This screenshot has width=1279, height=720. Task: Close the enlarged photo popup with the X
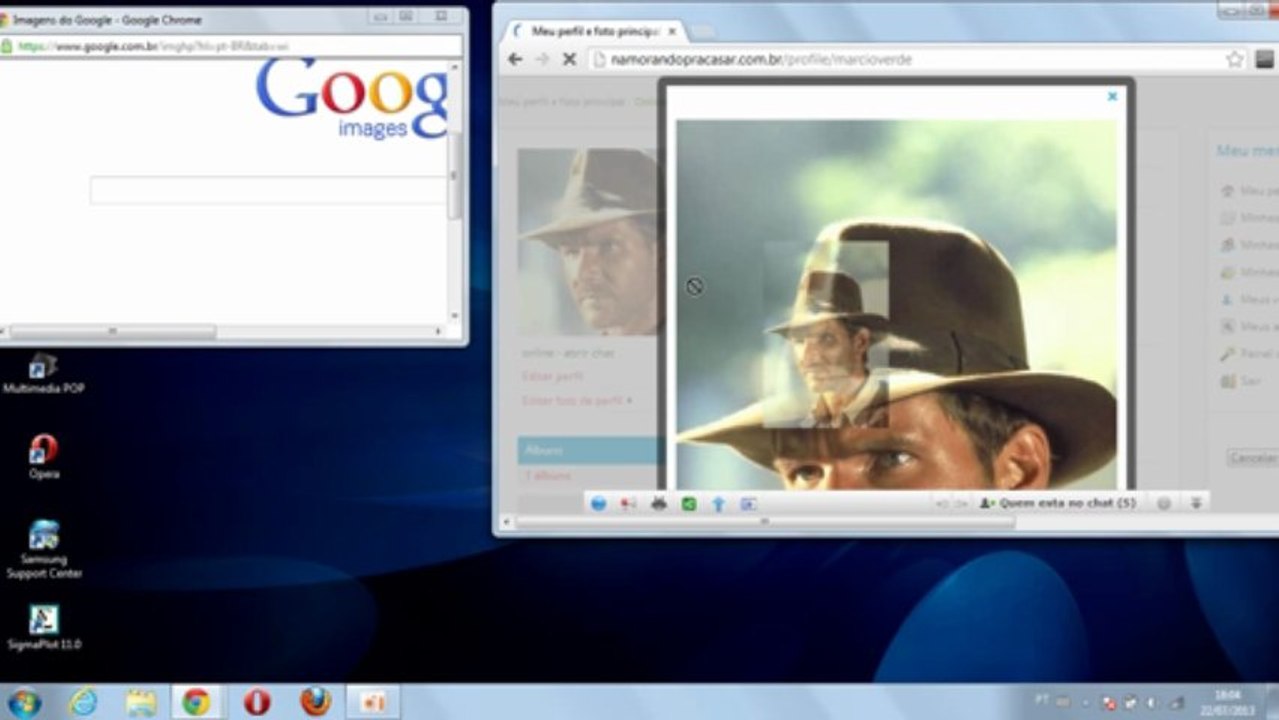(1112, 97)
